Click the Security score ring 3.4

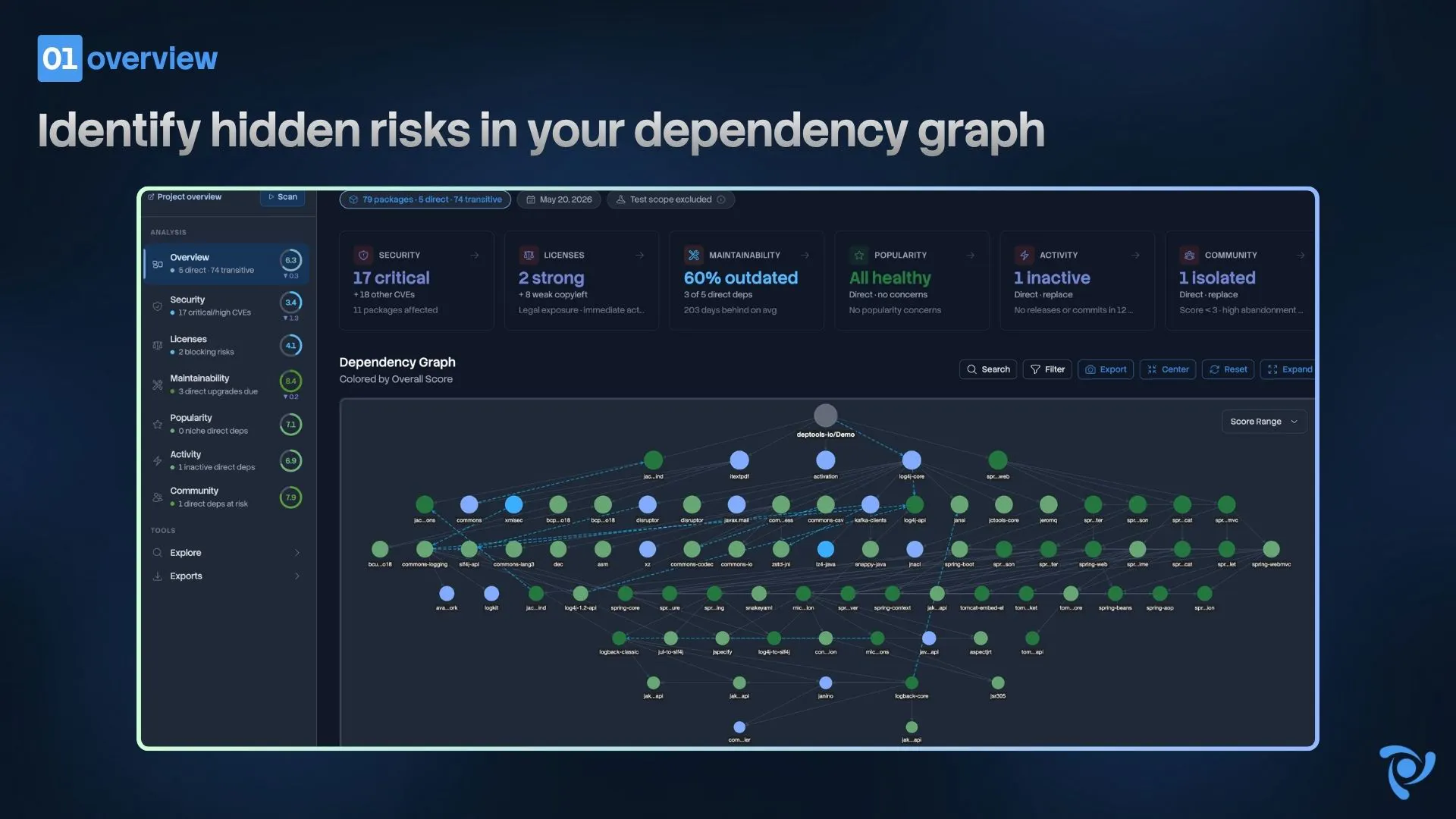coord(291,303)
